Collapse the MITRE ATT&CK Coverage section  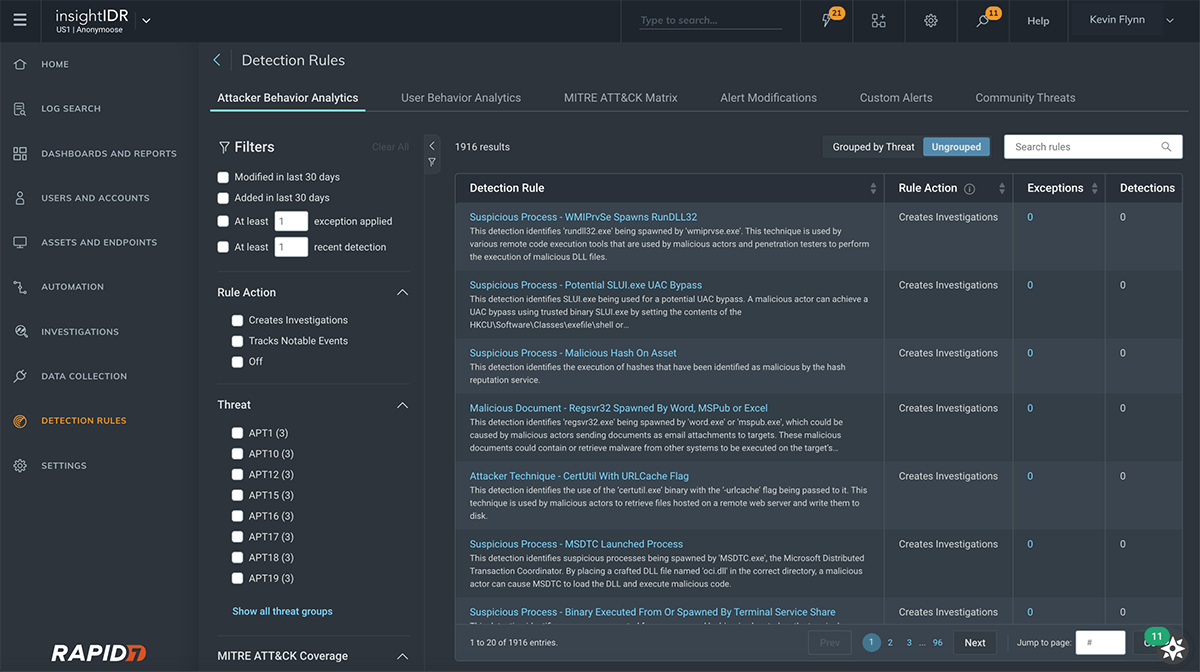402,656
